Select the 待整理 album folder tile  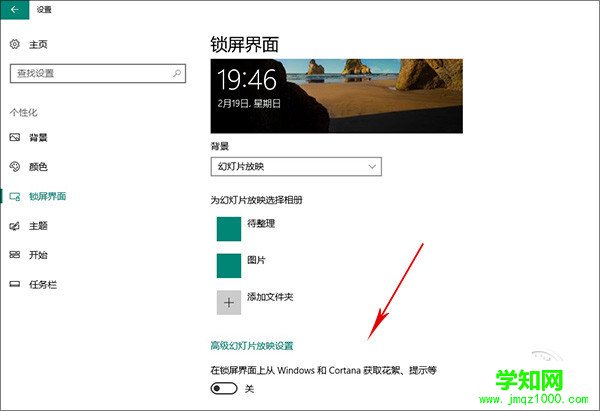(x=229, y=229)
